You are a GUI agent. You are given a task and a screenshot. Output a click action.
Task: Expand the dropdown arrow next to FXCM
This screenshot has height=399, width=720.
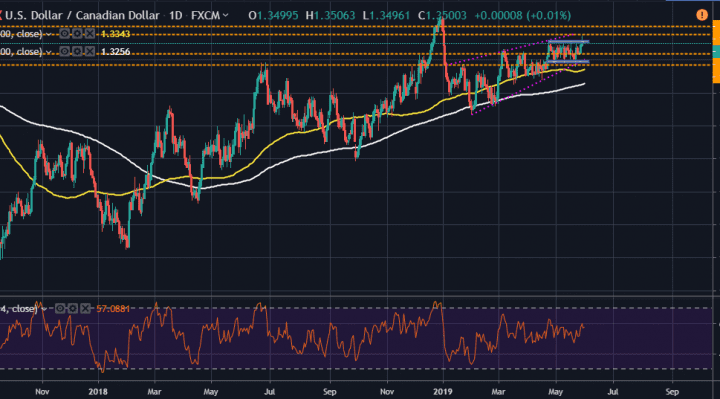[x=225, y=15]
